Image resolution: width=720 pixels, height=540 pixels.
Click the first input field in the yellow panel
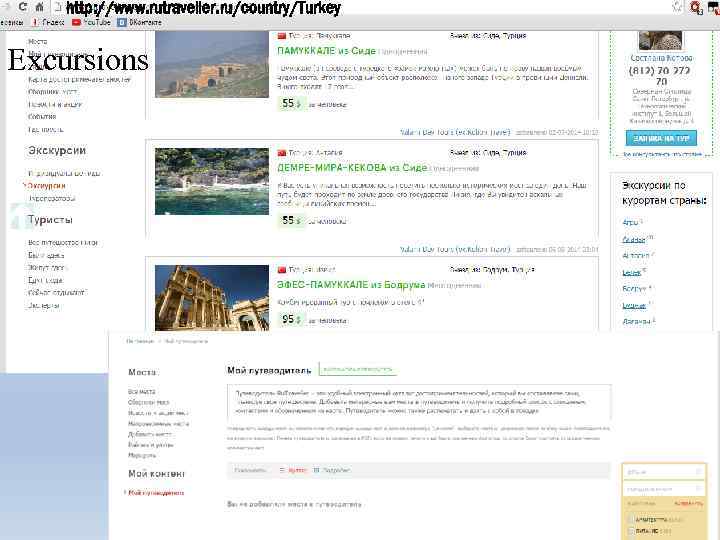pos(664,472)
